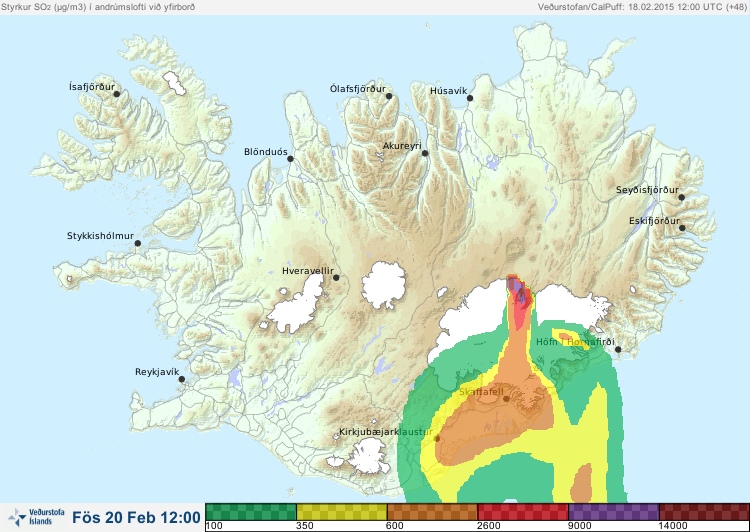The height and width of the screenshot is (532, 750).
Task: Click the Eskifjörður town marker
Action: tap(682, 228)
